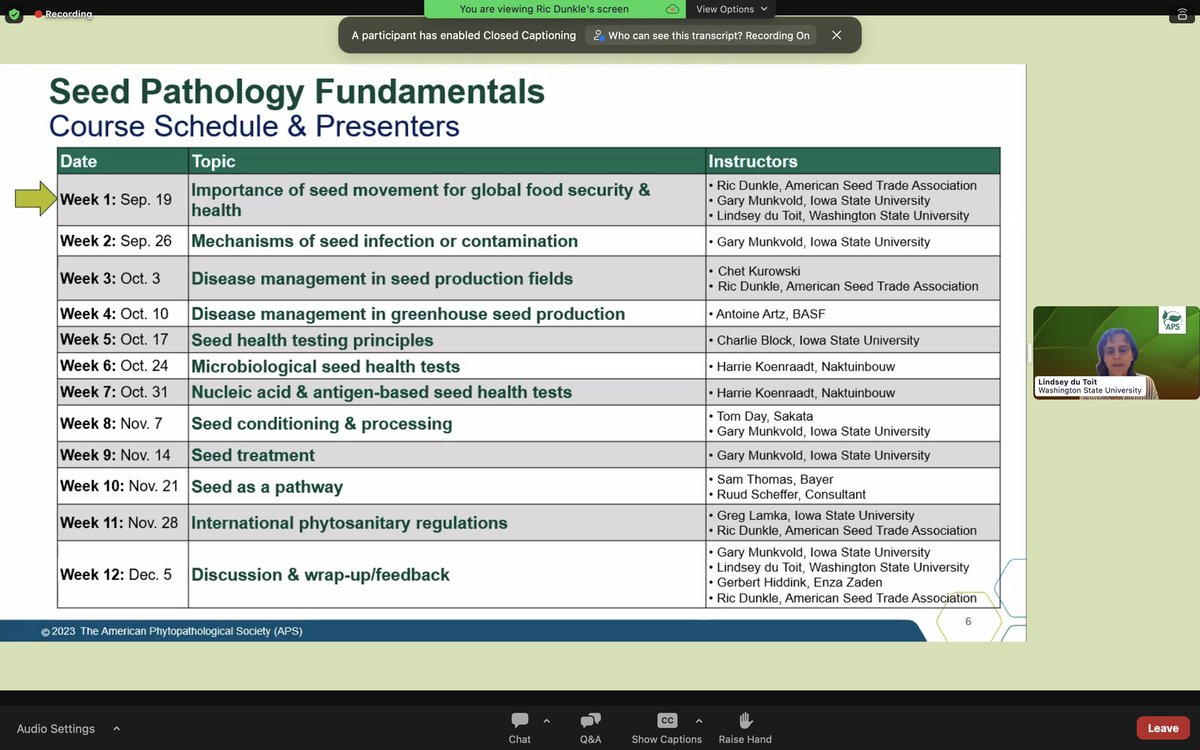Expand the Audio Settings chevron
This screenshot has height=750, width=1200.
(116, 728)
